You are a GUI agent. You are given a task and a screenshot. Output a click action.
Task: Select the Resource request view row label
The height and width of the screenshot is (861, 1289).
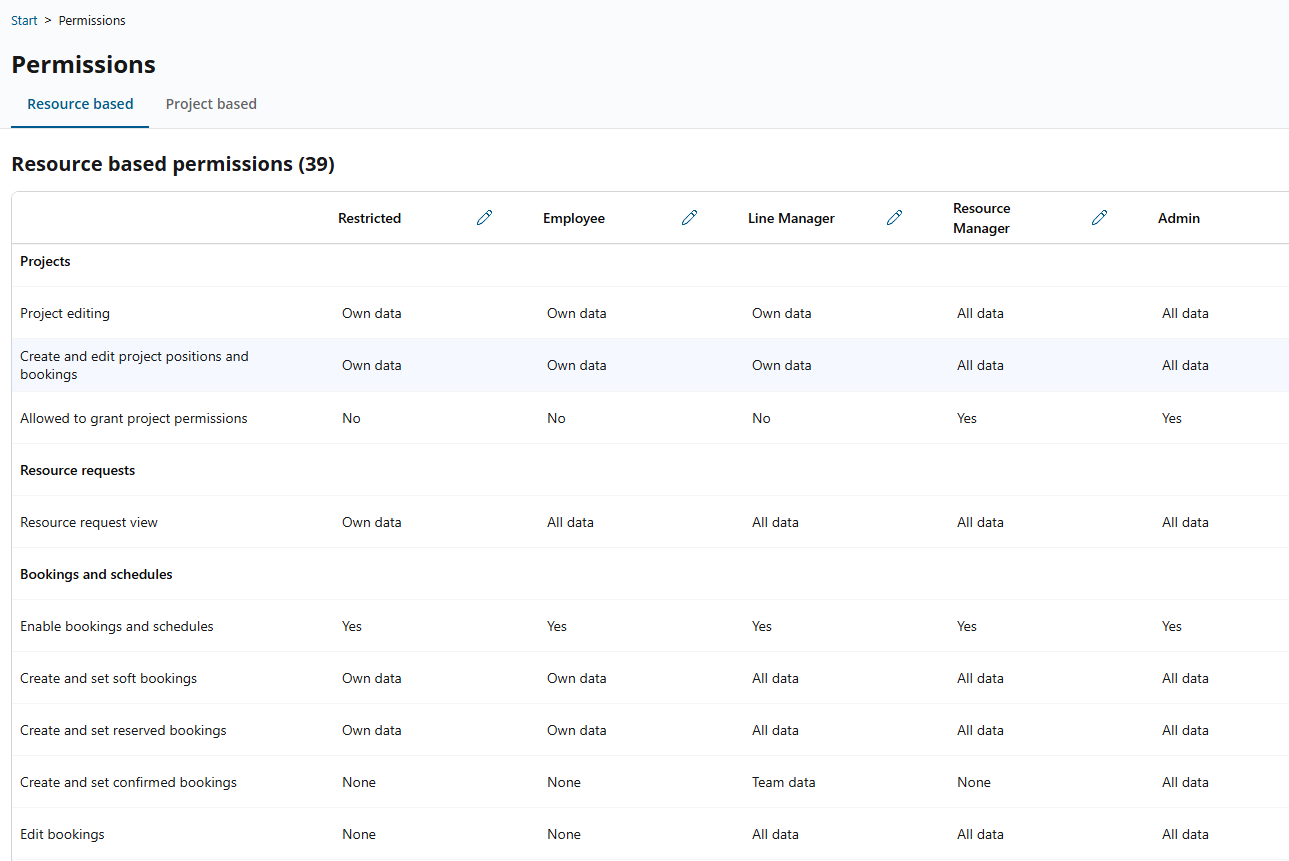(x=89, y=522)
